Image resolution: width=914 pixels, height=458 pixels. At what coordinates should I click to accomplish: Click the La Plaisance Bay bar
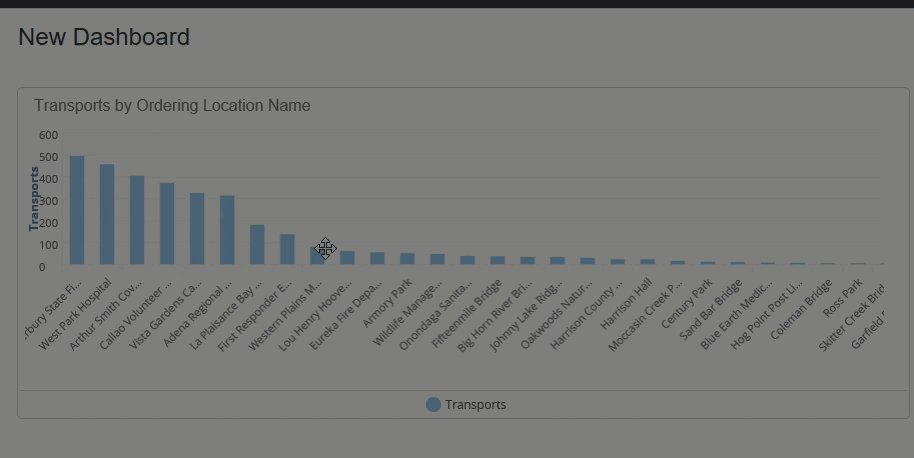pyautogui.click(x=257, y=244)
